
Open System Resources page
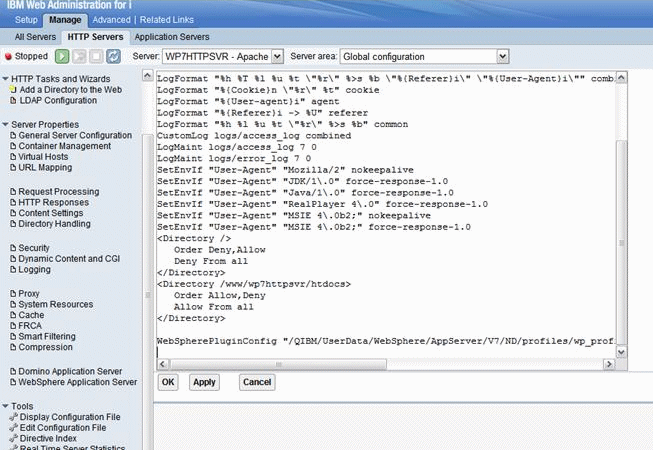(55, 304)
